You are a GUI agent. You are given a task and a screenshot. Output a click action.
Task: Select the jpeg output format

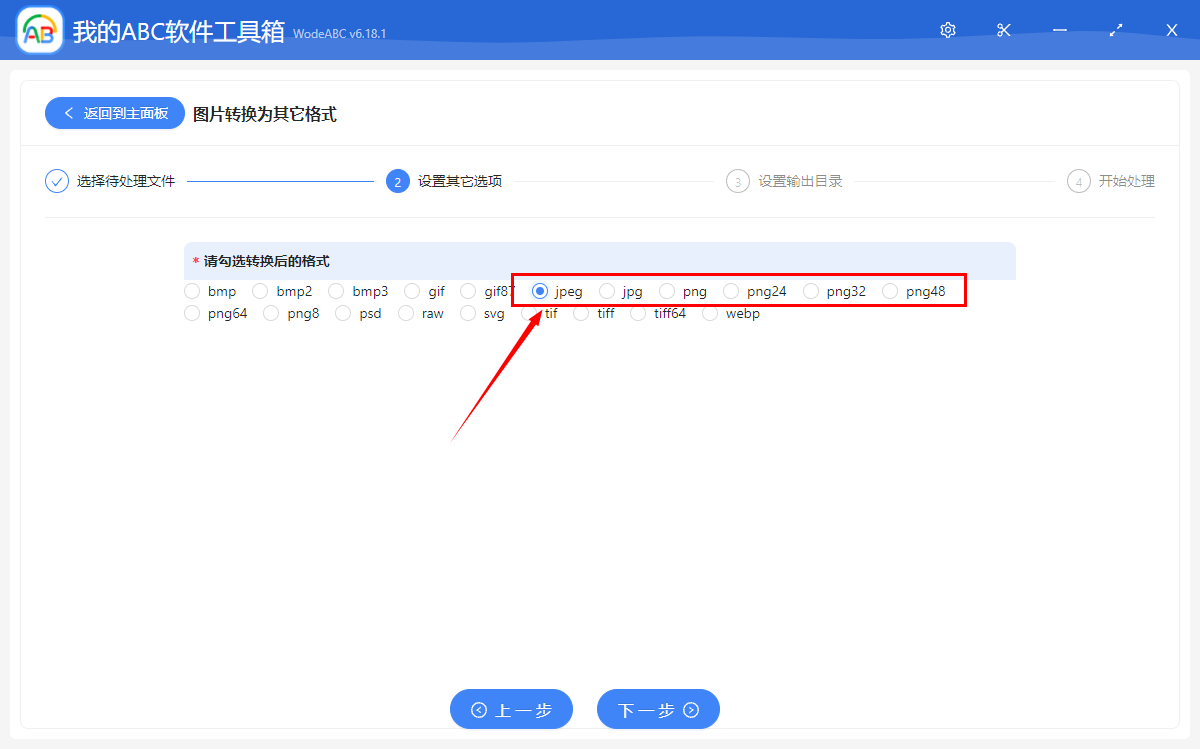coord(538,291)
